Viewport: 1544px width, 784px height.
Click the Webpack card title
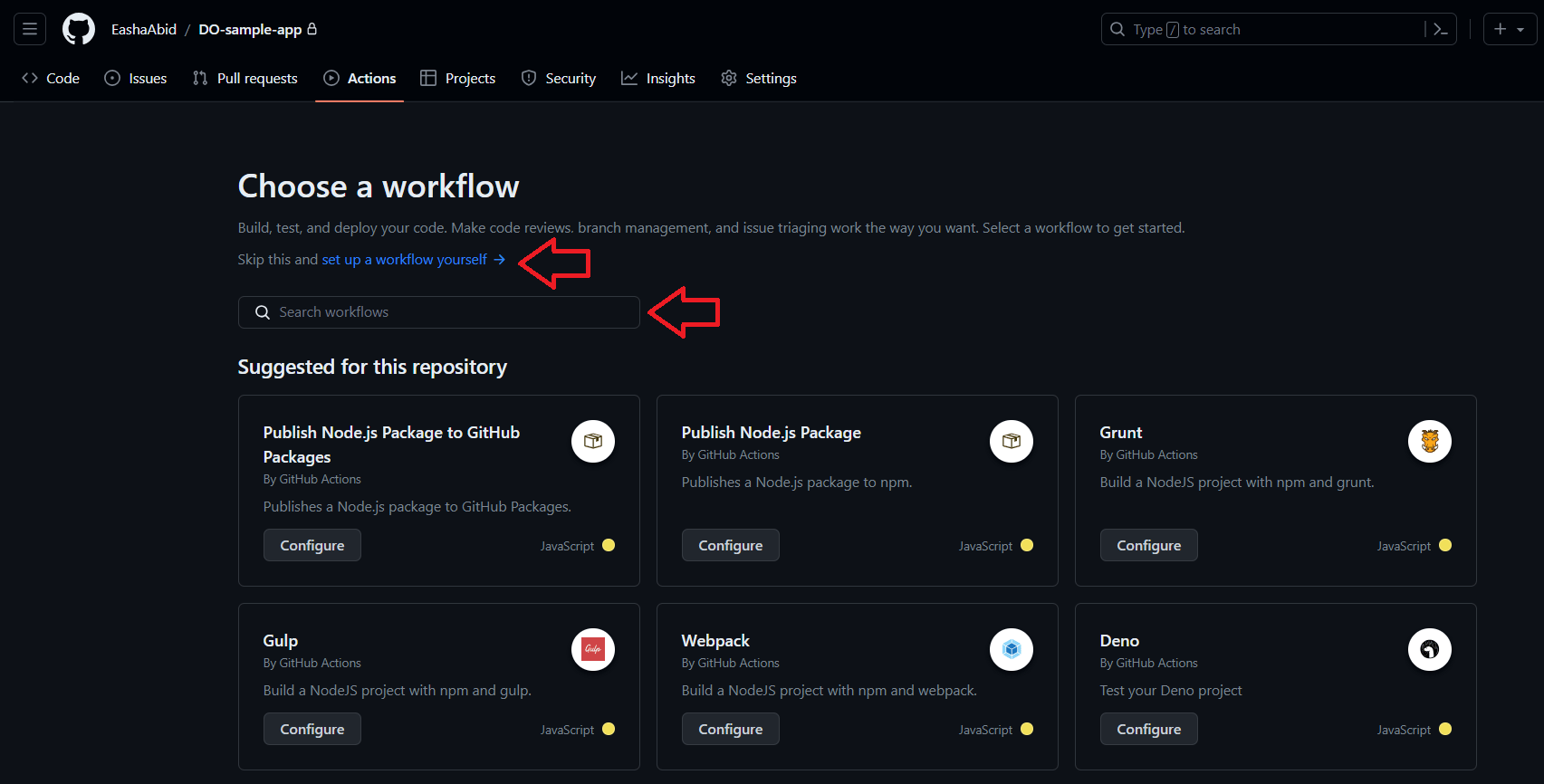coord(715,641)
